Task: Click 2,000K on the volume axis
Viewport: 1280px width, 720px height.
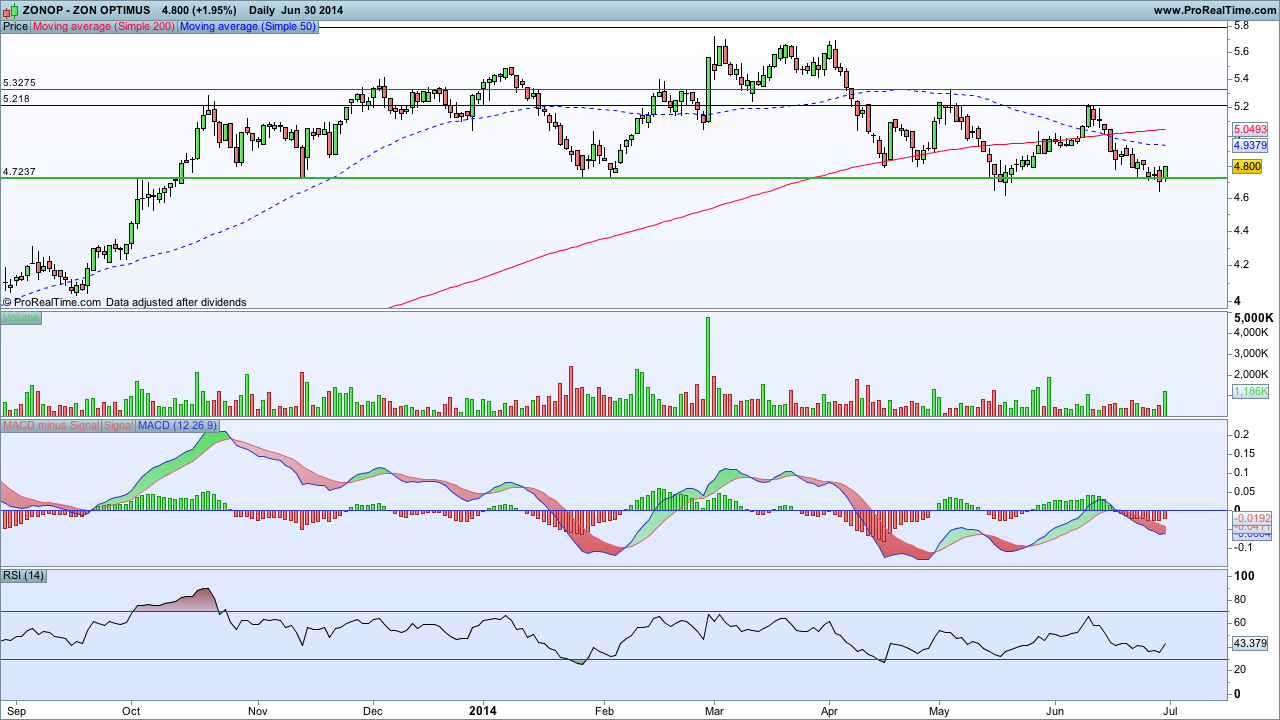Action: 1253,374
